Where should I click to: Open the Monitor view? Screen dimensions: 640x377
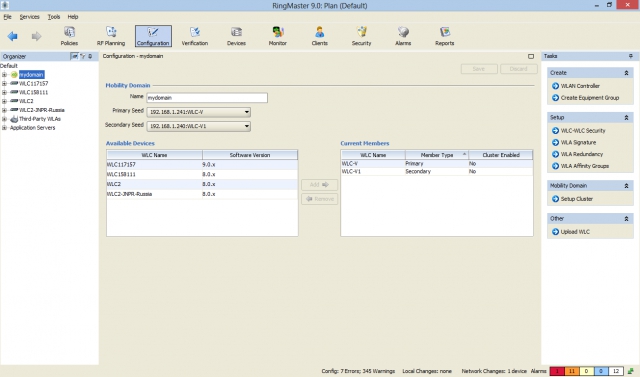tap(278, 36)
